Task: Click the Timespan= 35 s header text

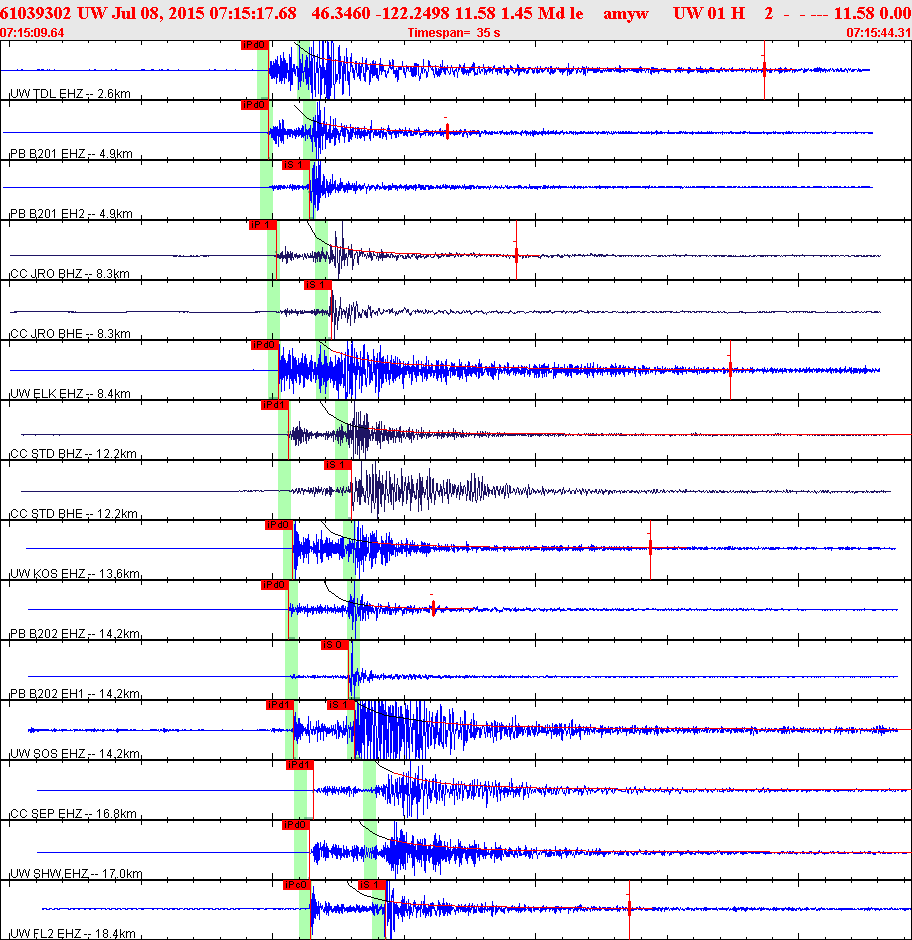Action: point(454,33)
